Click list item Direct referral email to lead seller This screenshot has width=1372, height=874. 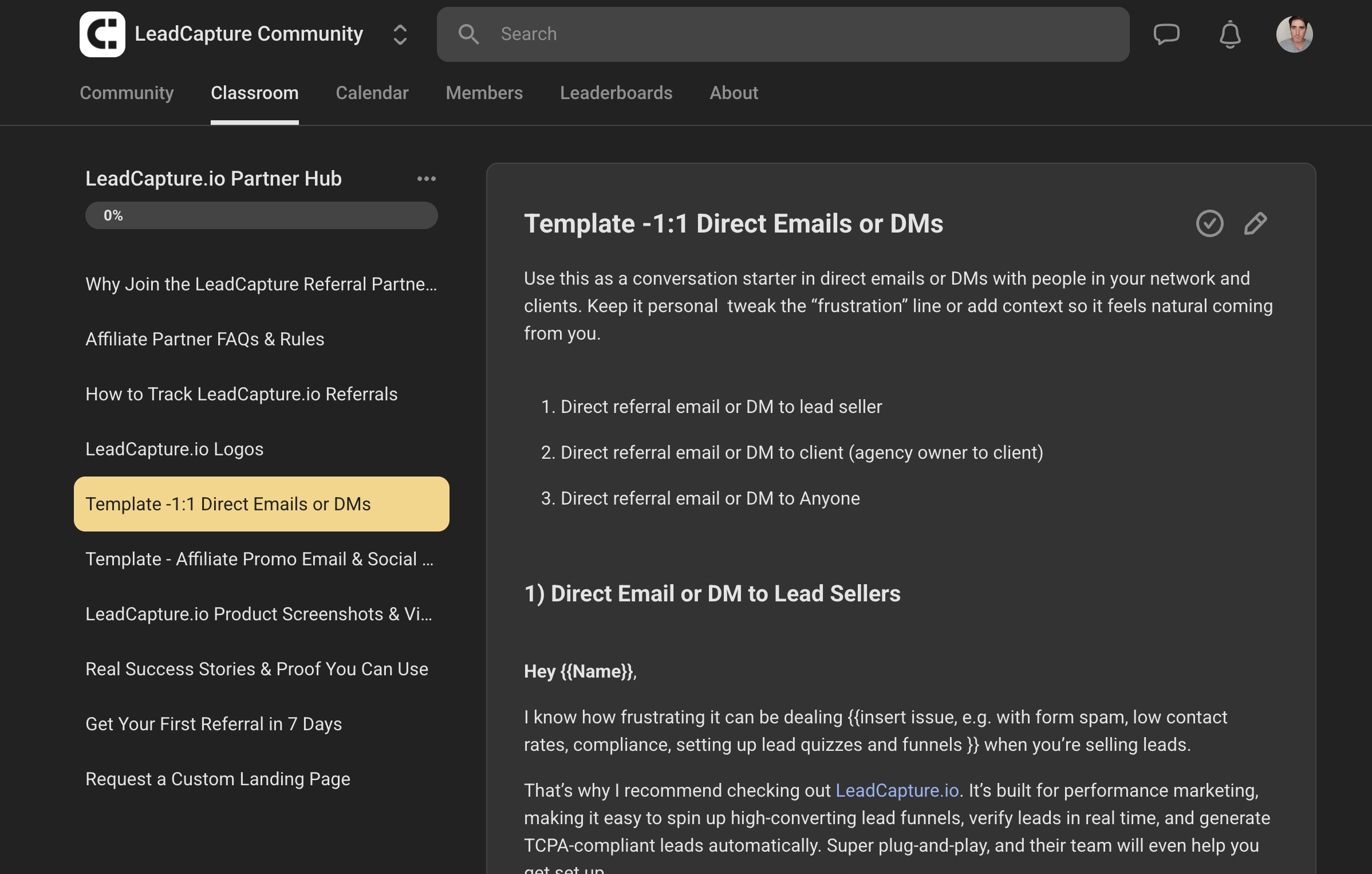tap(721, 407)
